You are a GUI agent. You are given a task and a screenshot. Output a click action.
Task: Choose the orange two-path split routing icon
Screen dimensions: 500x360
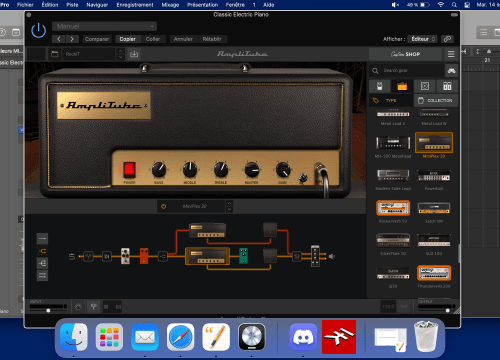point(42,251)
